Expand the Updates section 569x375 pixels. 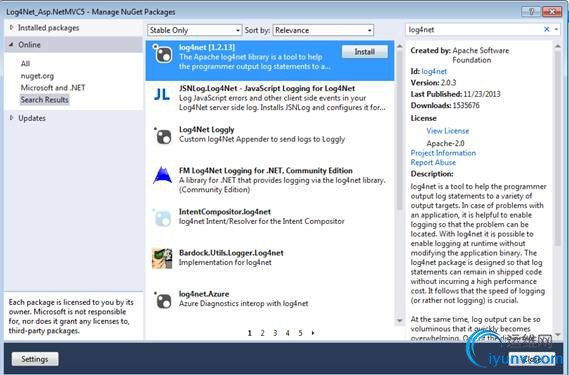click(x=11, y=118)
